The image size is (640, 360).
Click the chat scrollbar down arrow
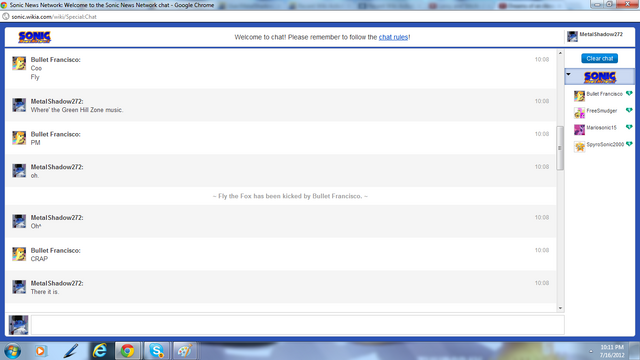(x=560, y=308)
